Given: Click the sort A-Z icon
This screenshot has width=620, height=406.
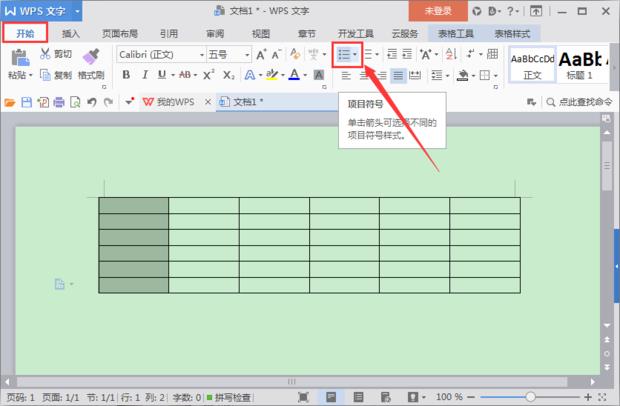Looking at the screenshot, I should coord(451,54).
